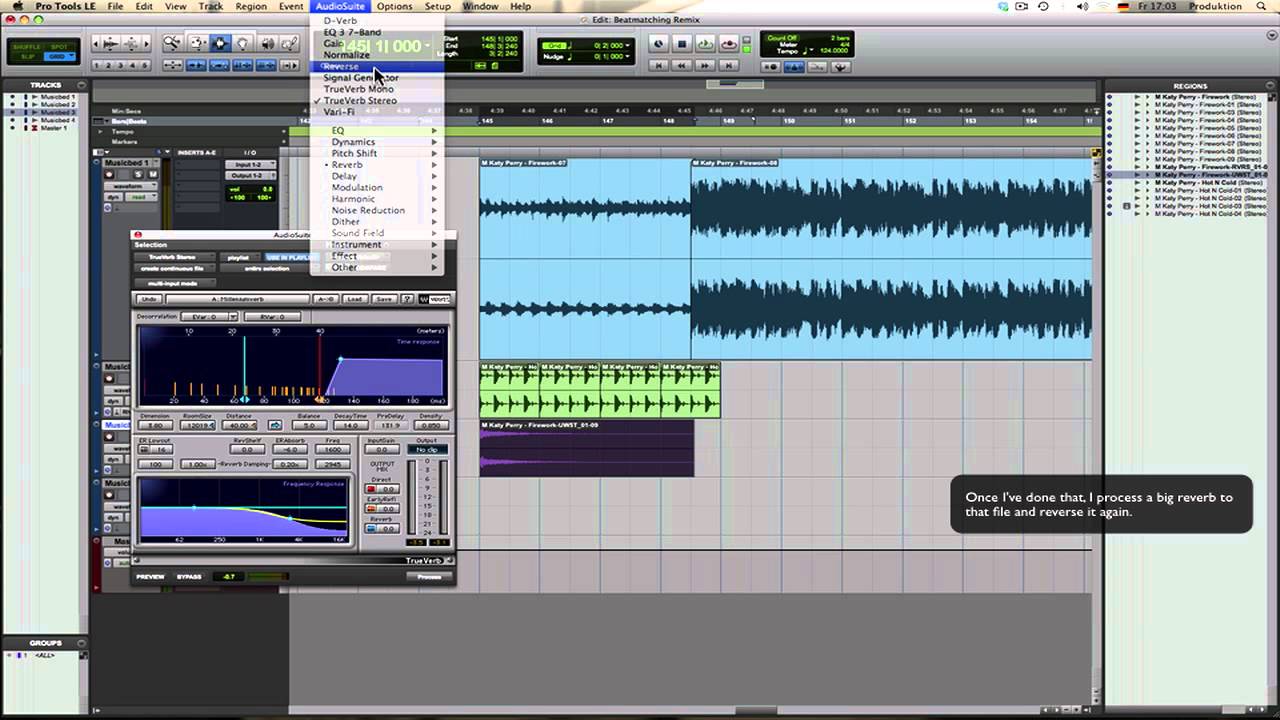Click the RoomSize value field
The height and width of the screenshot is (720, 1280).
(x=198, y=425)
